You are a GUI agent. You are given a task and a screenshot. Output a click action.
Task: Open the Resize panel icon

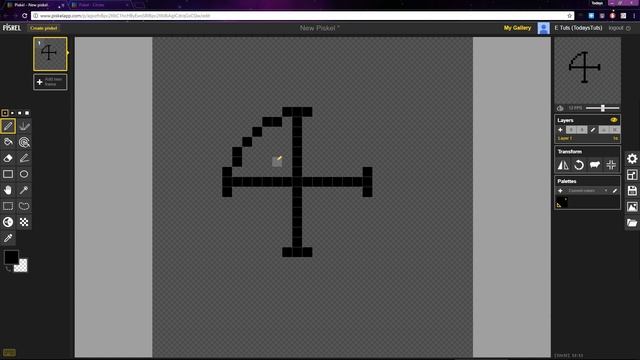click(632, 175)
